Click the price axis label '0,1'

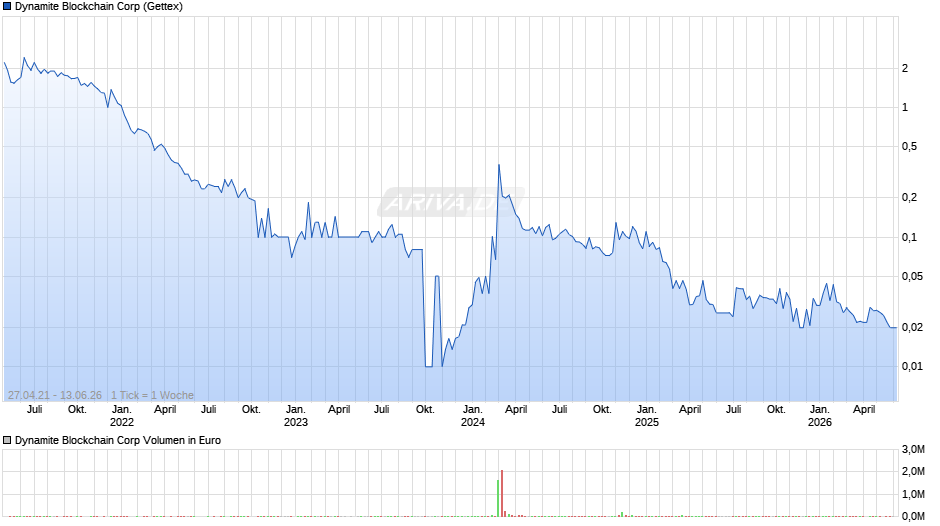909,238
